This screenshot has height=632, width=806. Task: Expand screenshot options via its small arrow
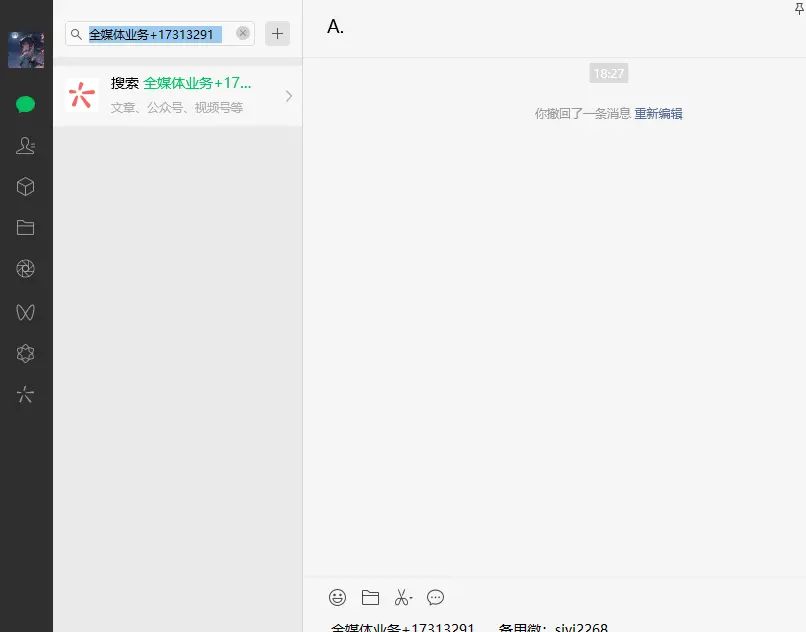pos(412,597)
